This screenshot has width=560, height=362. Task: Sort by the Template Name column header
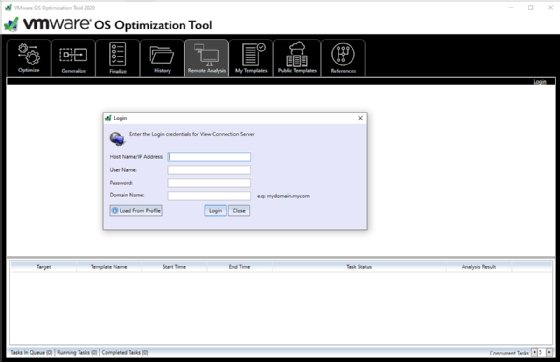pyautogui.click(x=109, y=267)
